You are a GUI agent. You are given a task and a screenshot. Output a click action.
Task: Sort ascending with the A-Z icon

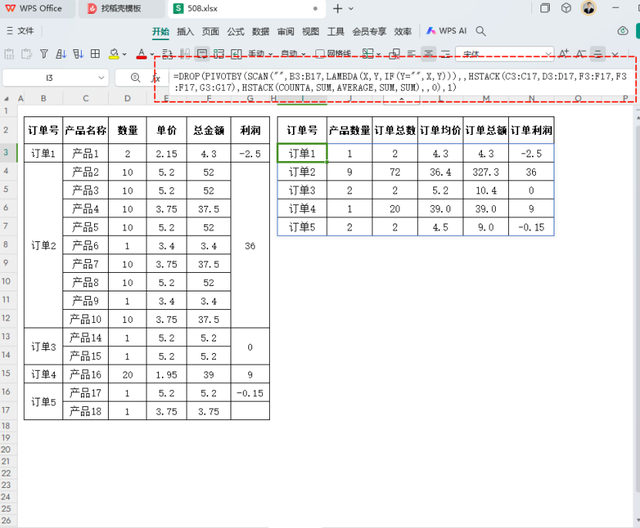(61, 54)
